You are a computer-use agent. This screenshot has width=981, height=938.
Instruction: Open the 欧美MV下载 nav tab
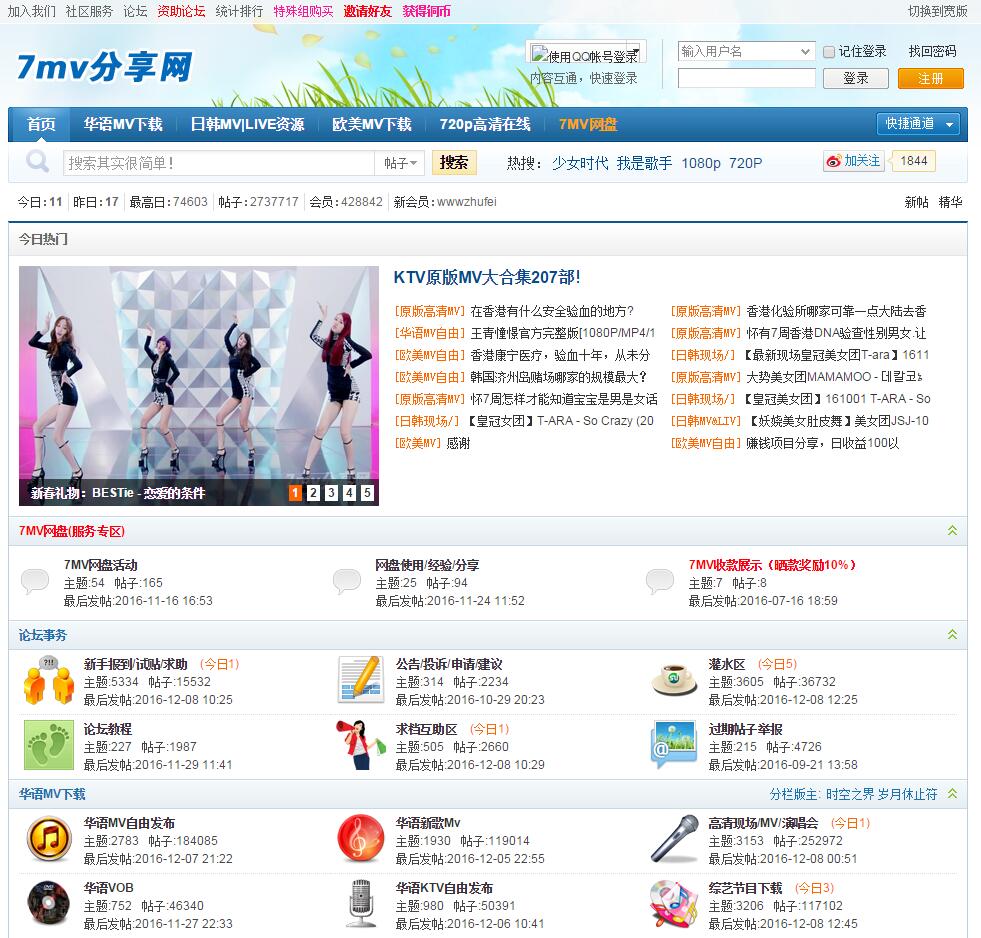point(372,124)
